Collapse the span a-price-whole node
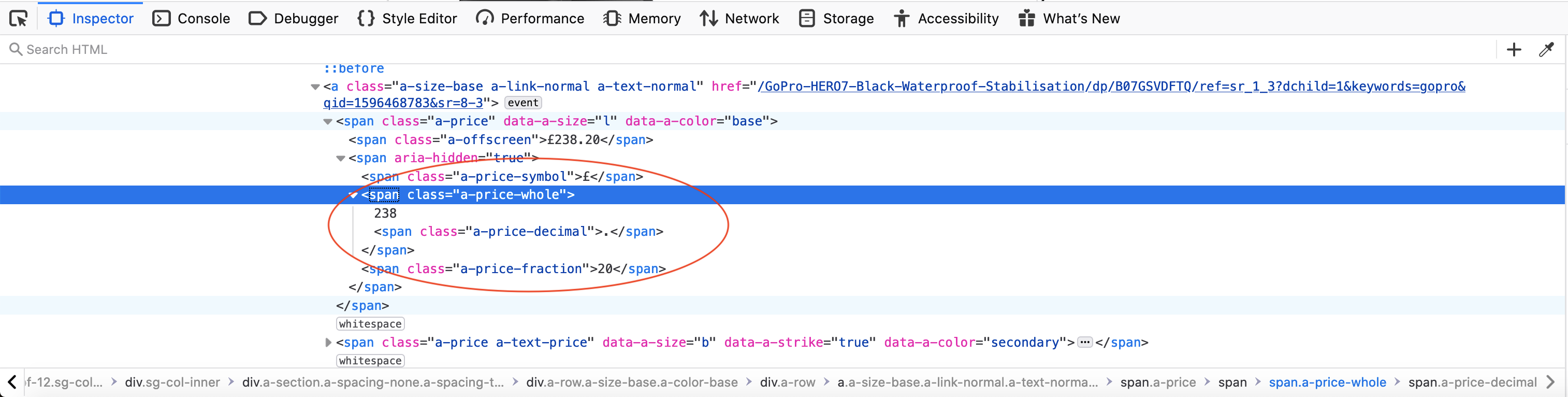The width and height of the screenshot is (1568, 397). (353, 195)
